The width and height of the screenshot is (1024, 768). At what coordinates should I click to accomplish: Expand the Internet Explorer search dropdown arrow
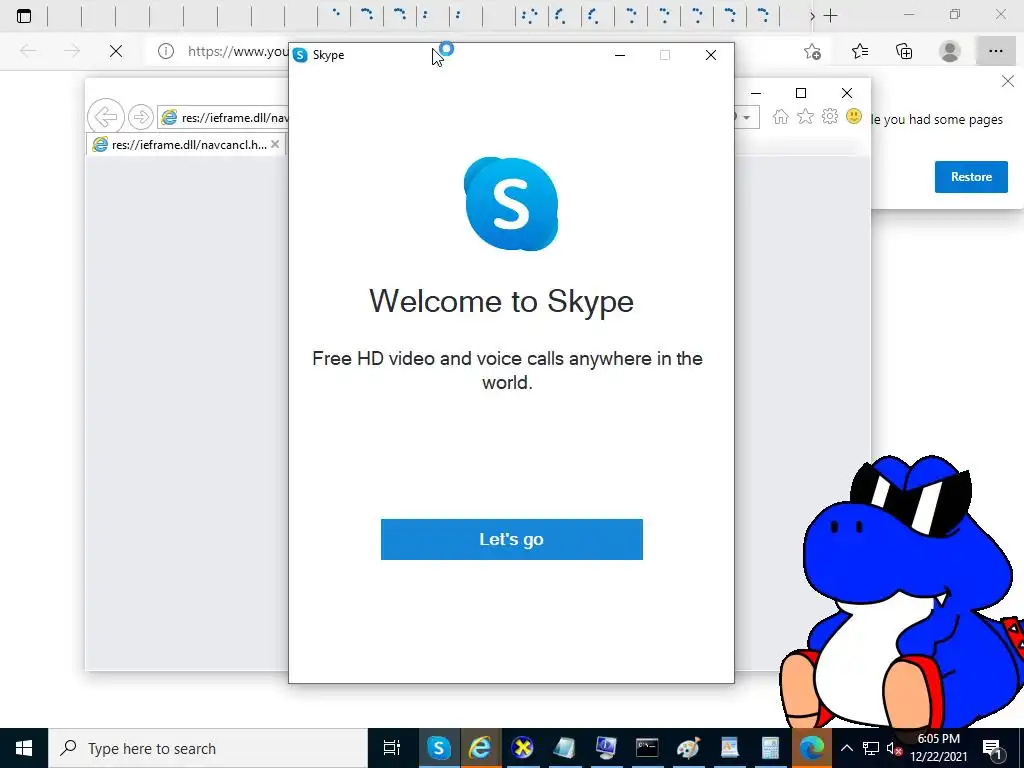click(746, 118)
